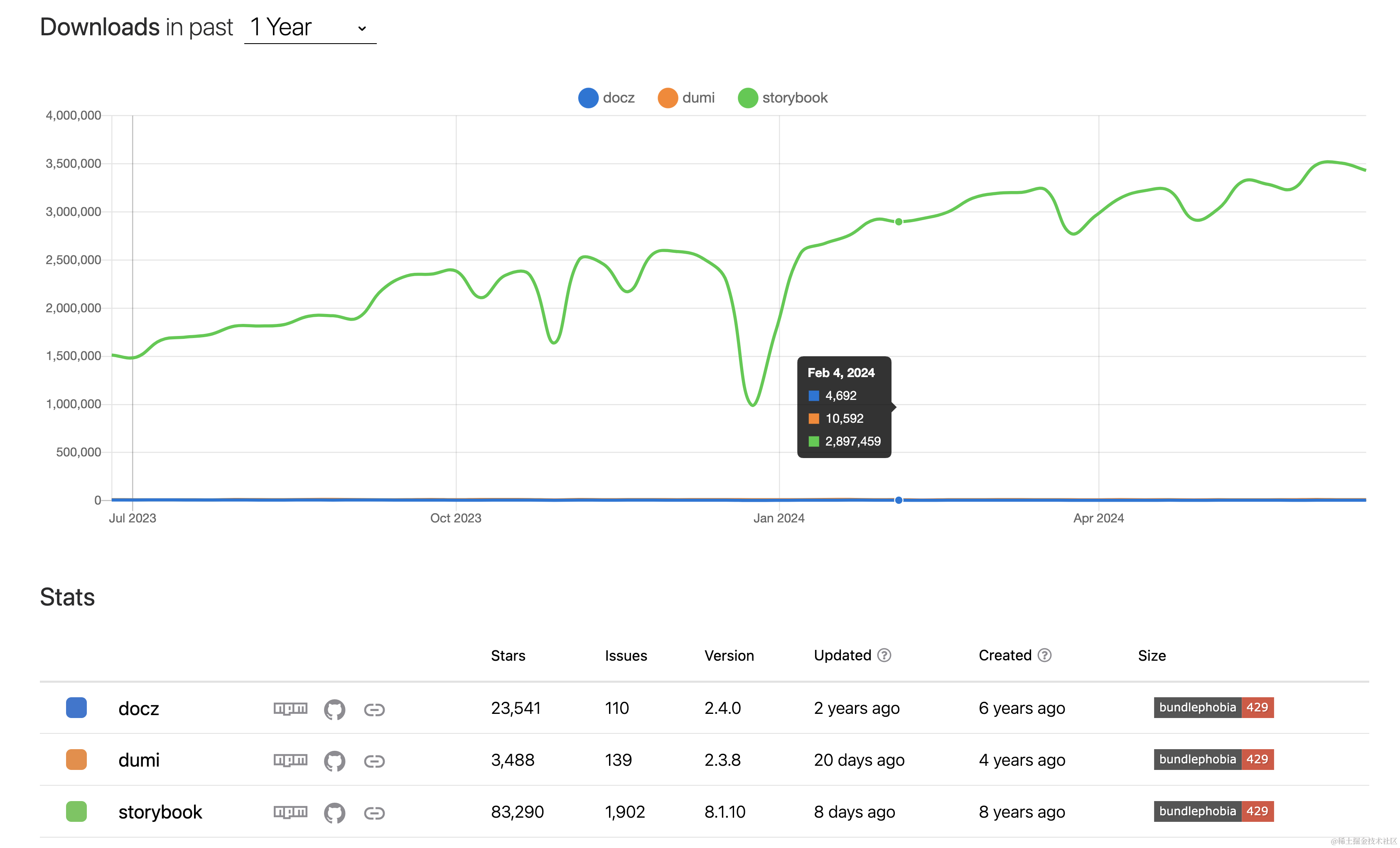The image size is (1400, 848).
Task: Open the homepage link icon for dumi
Action: [374, 761]
